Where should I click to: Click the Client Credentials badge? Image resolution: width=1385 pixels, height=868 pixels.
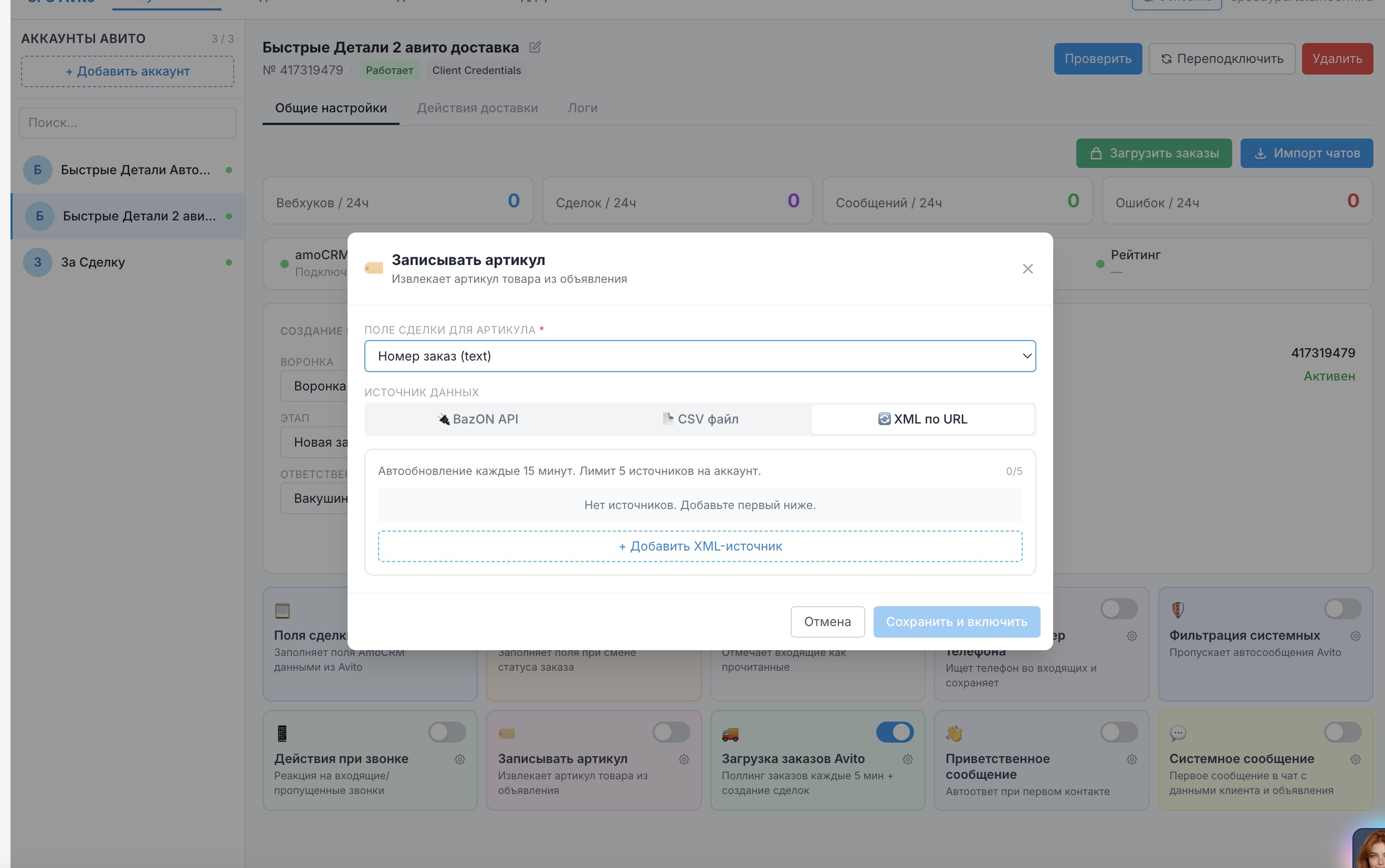point(476,70)
